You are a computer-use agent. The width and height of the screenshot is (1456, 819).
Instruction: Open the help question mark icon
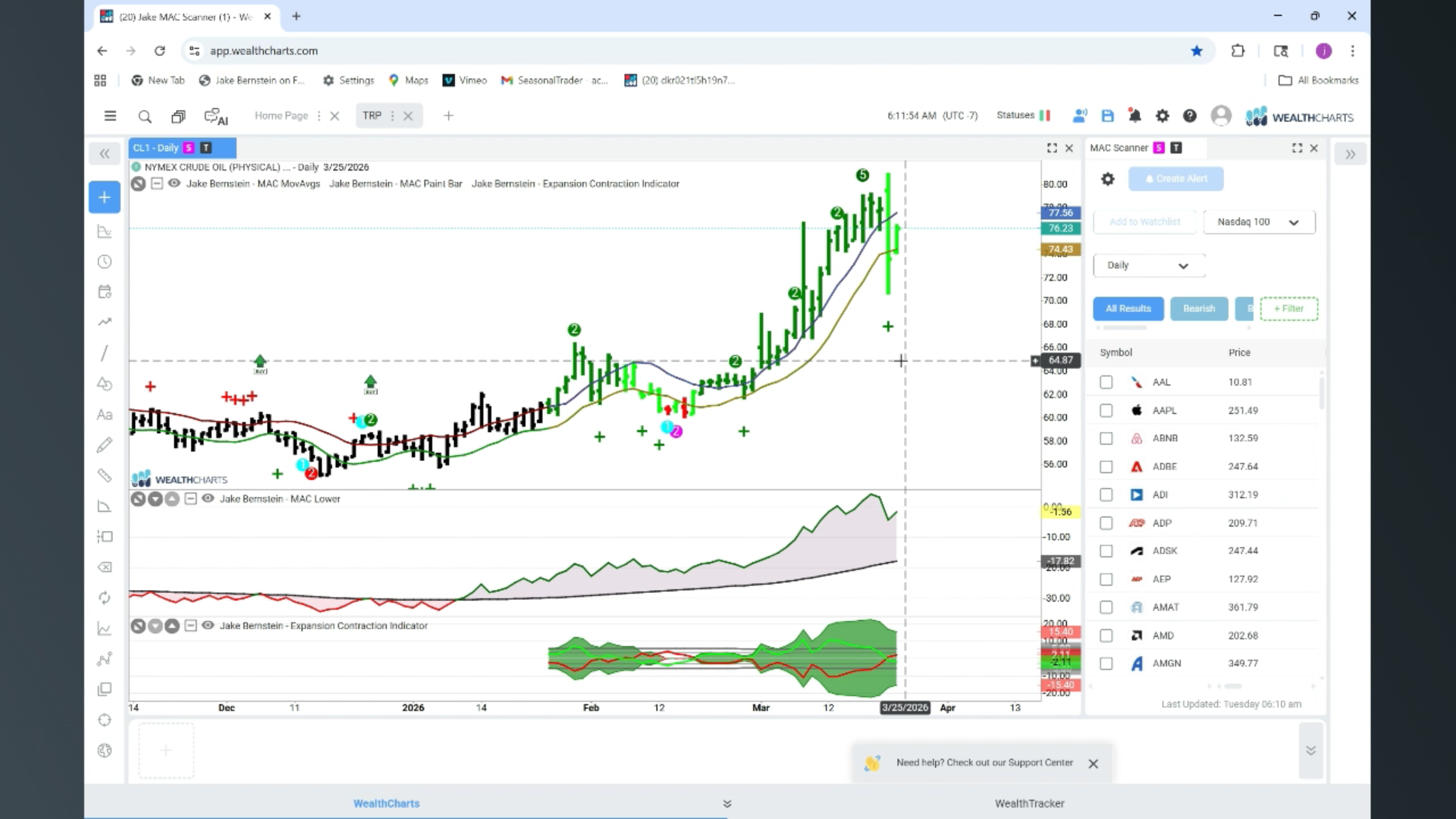click(1190, 116)
